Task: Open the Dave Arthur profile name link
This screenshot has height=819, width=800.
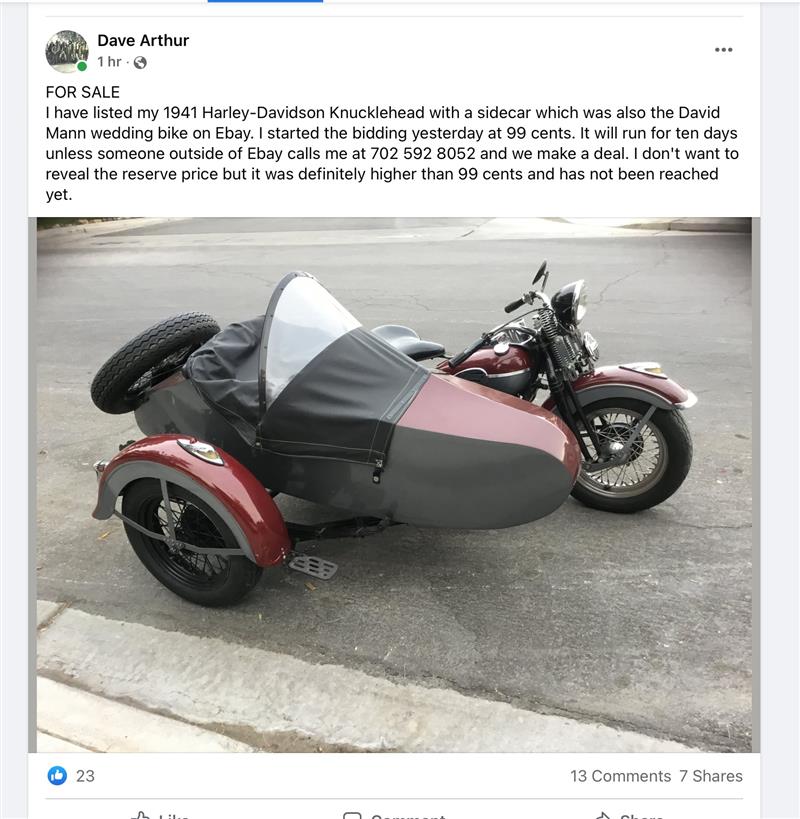Action: pos(143,40)
